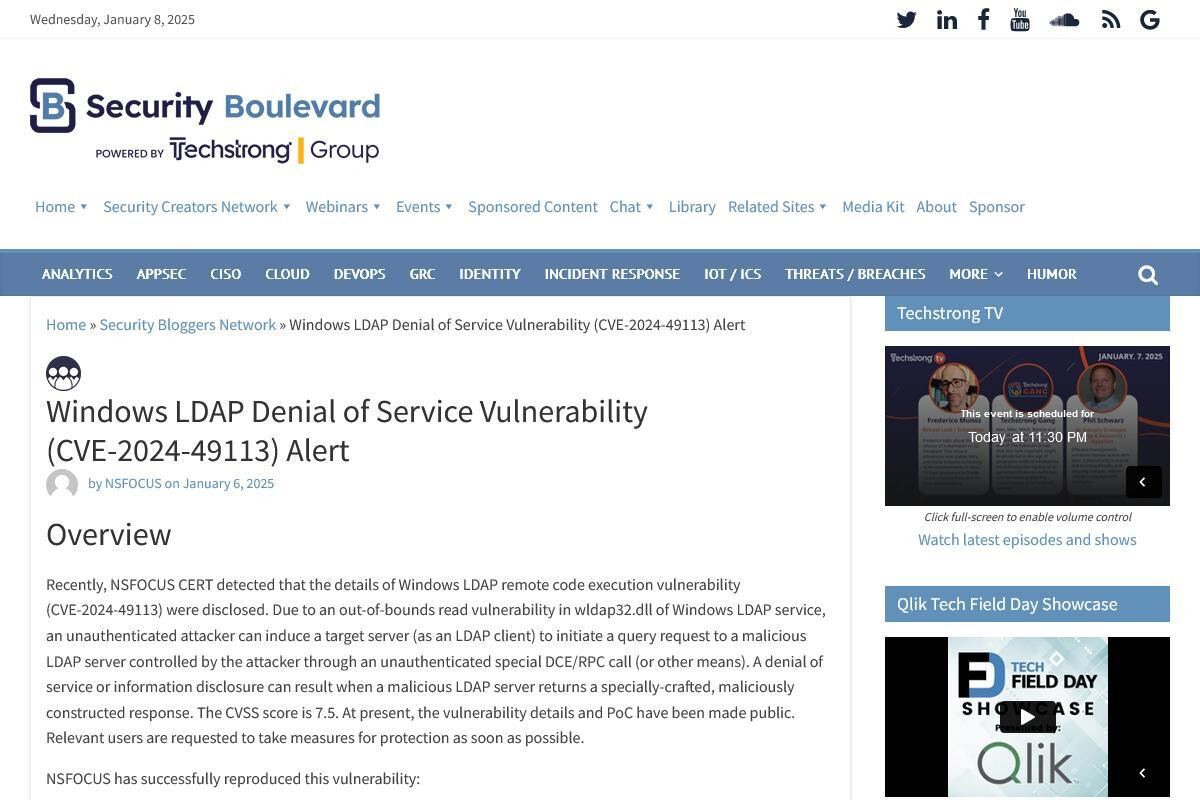The image size is (1200, 800).
Task: Open search with magnifier icon
Action: pos(1148,275)
